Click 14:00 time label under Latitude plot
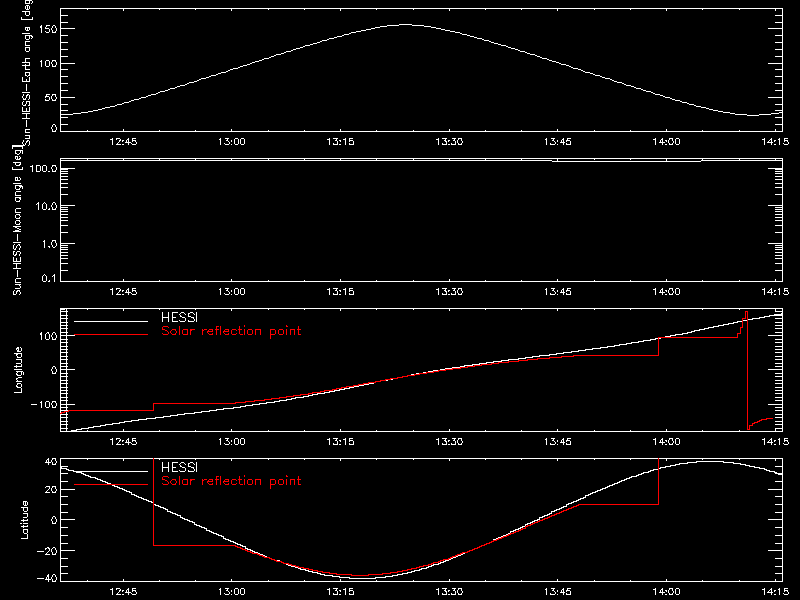The width and height of the screenshot is (800, 600). 666,592
